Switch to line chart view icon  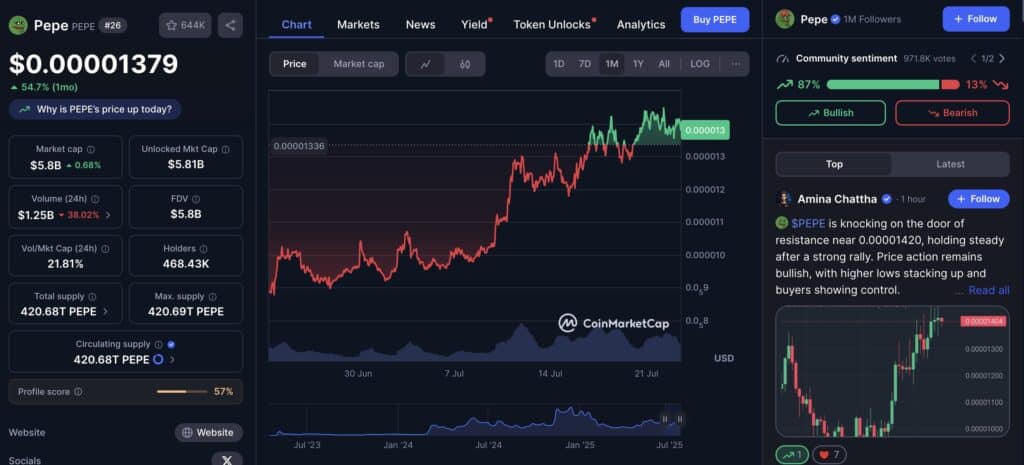click(x=426, y=64)
